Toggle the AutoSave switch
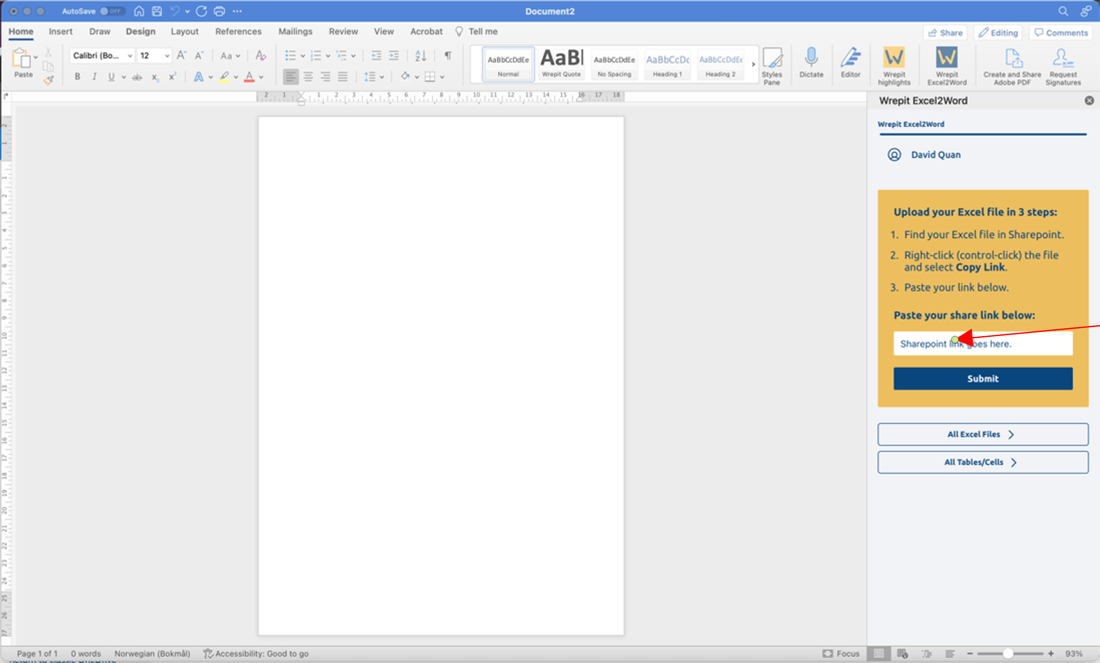Viewport: 1100px width, 663px height. pos(111,11)
